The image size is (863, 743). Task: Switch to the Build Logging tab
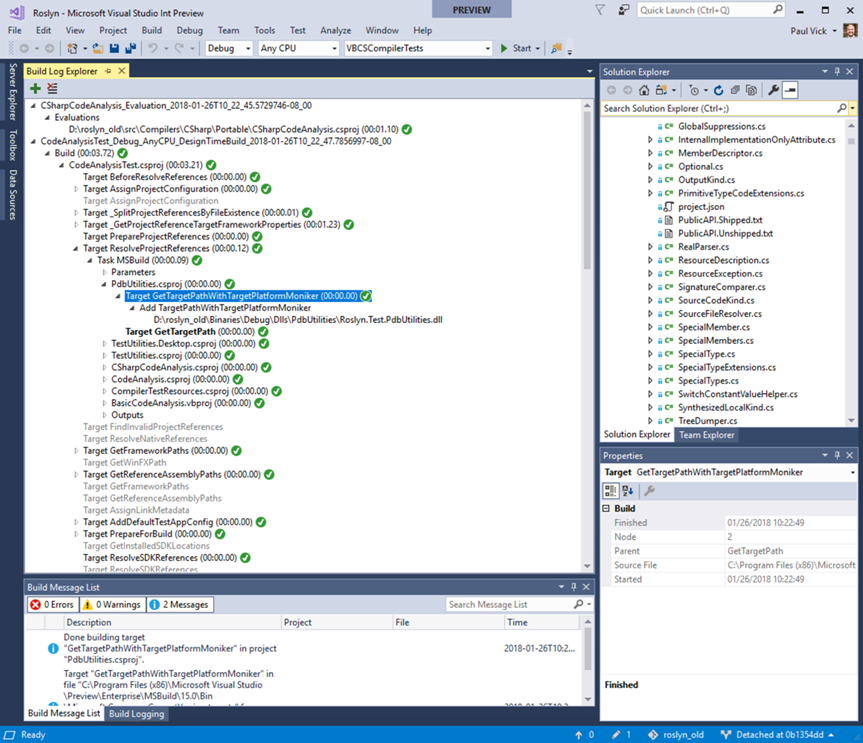(x=136, y=714)
